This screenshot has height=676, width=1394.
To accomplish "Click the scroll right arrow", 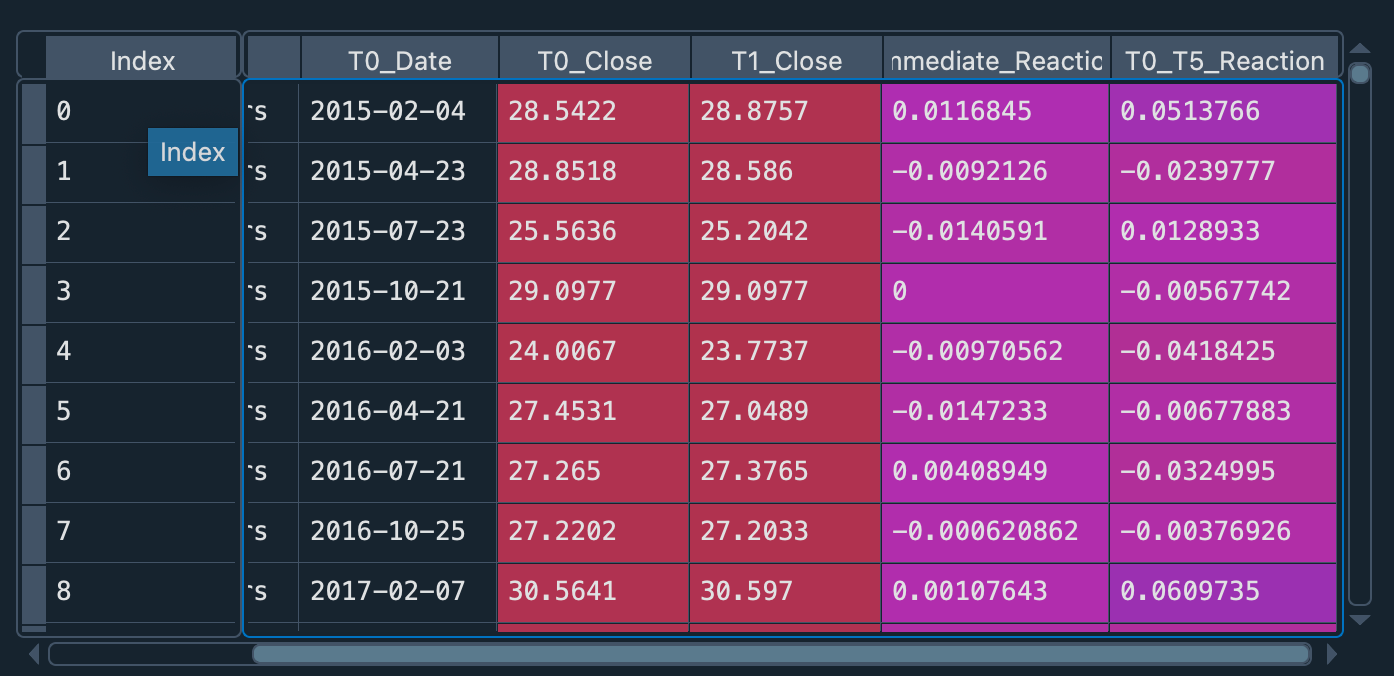I will pos(1331,654).
